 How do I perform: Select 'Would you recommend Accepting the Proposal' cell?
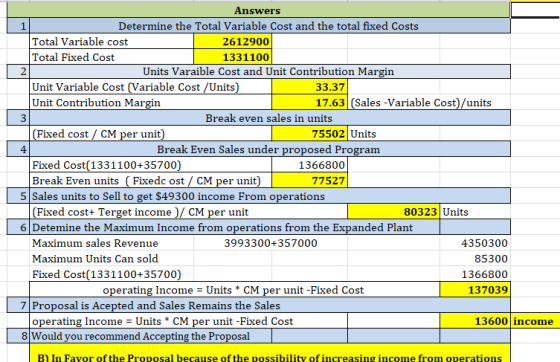pyautogui.click(x=151, y=336)
